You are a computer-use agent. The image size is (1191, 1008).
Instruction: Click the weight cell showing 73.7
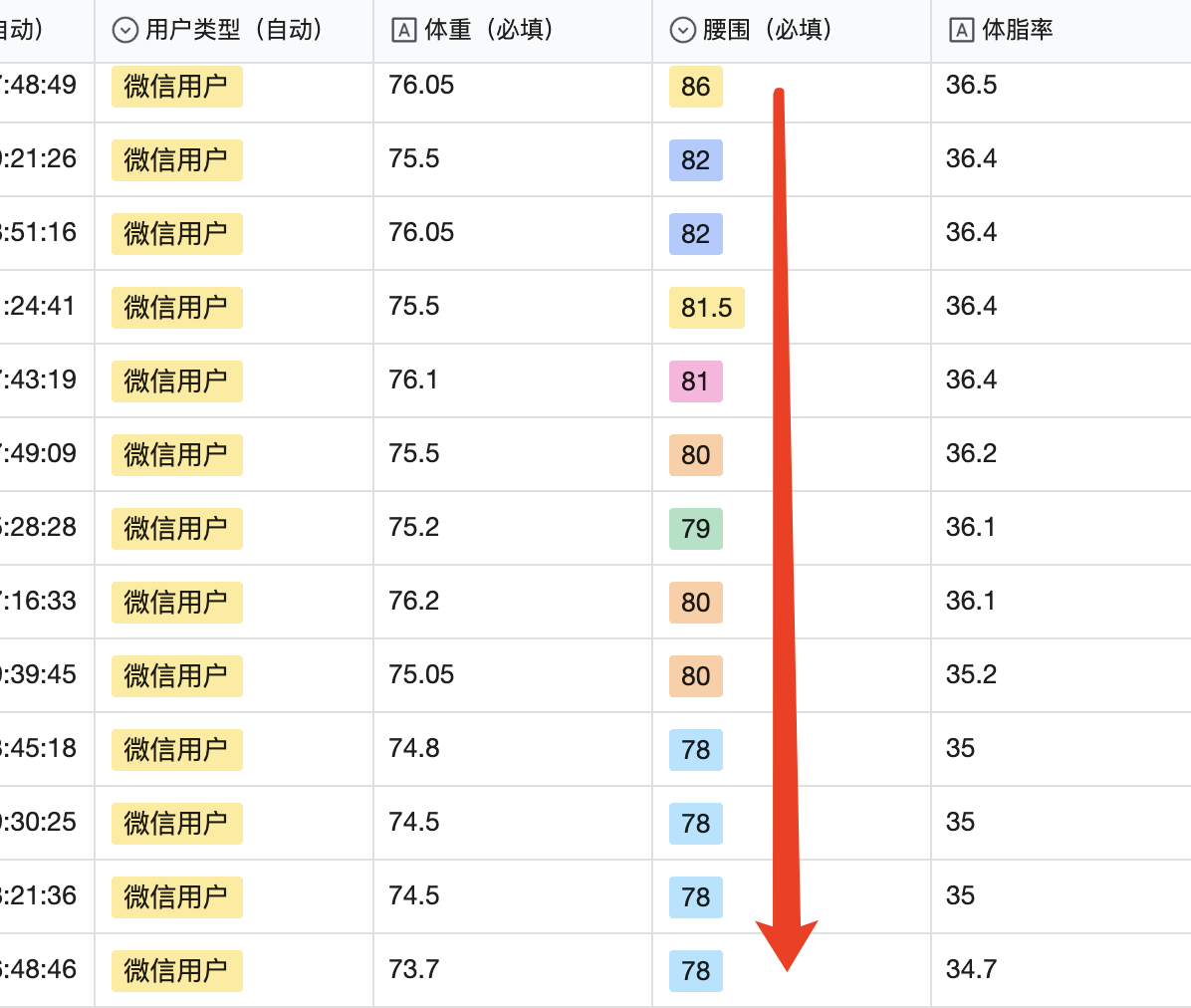coord(413,969)
